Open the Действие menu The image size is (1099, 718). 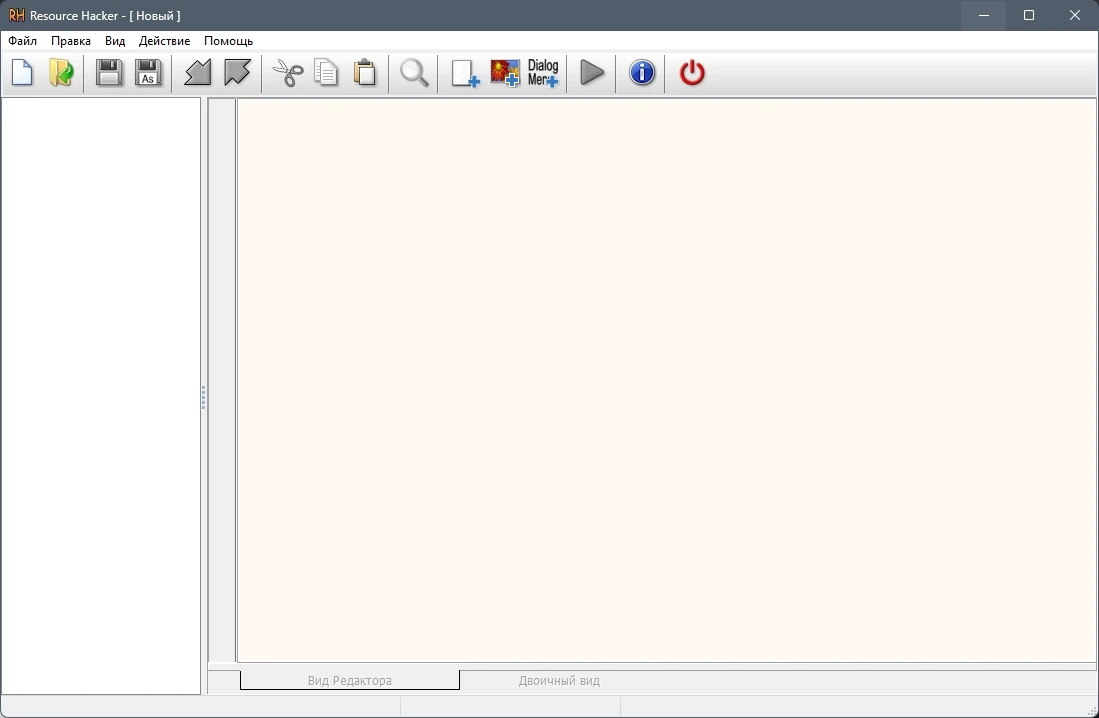point(164,41)
